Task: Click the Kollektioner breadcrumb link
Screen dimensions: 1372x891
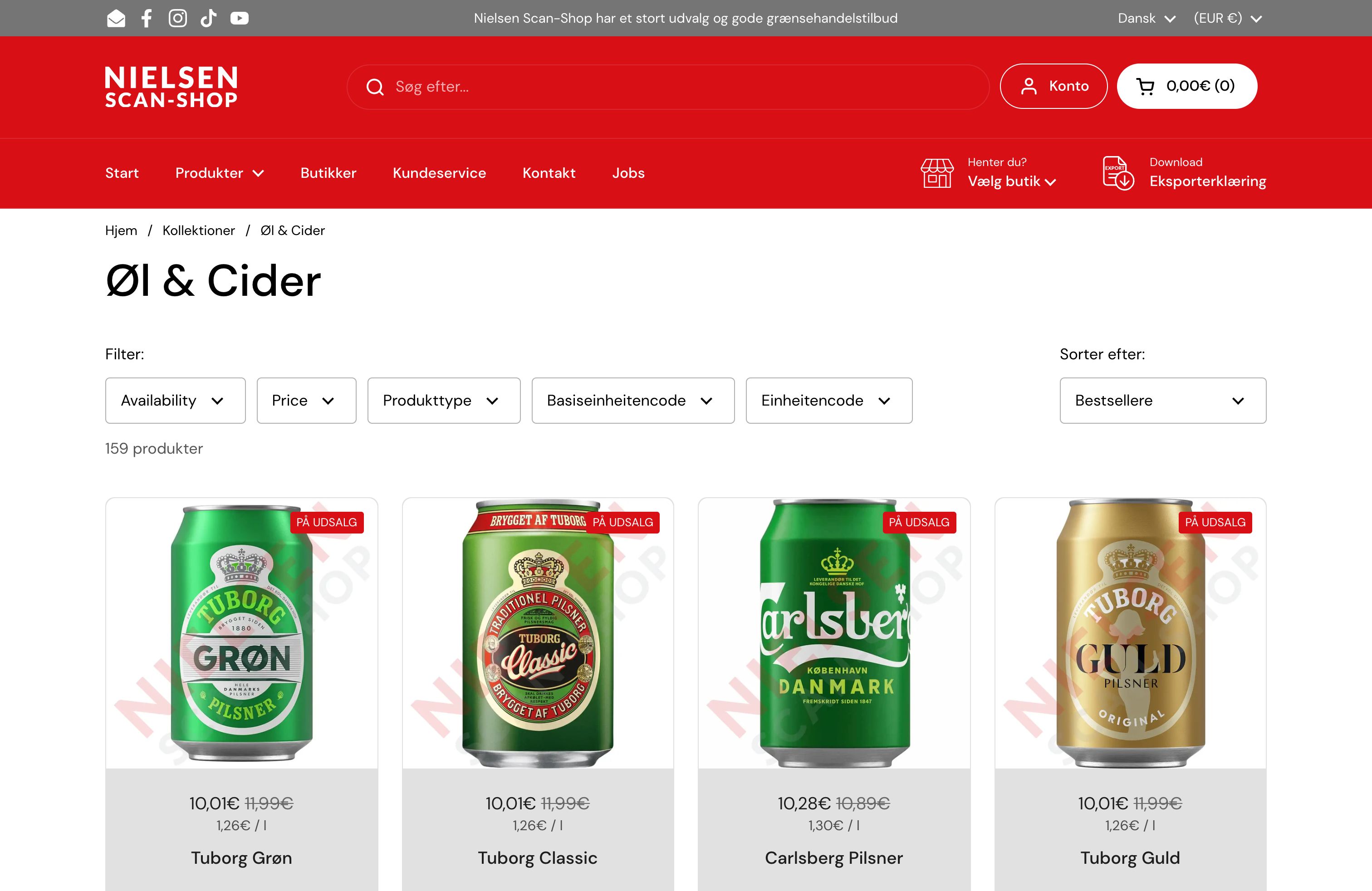Action: pyautogui.click(x=198, y=230)
